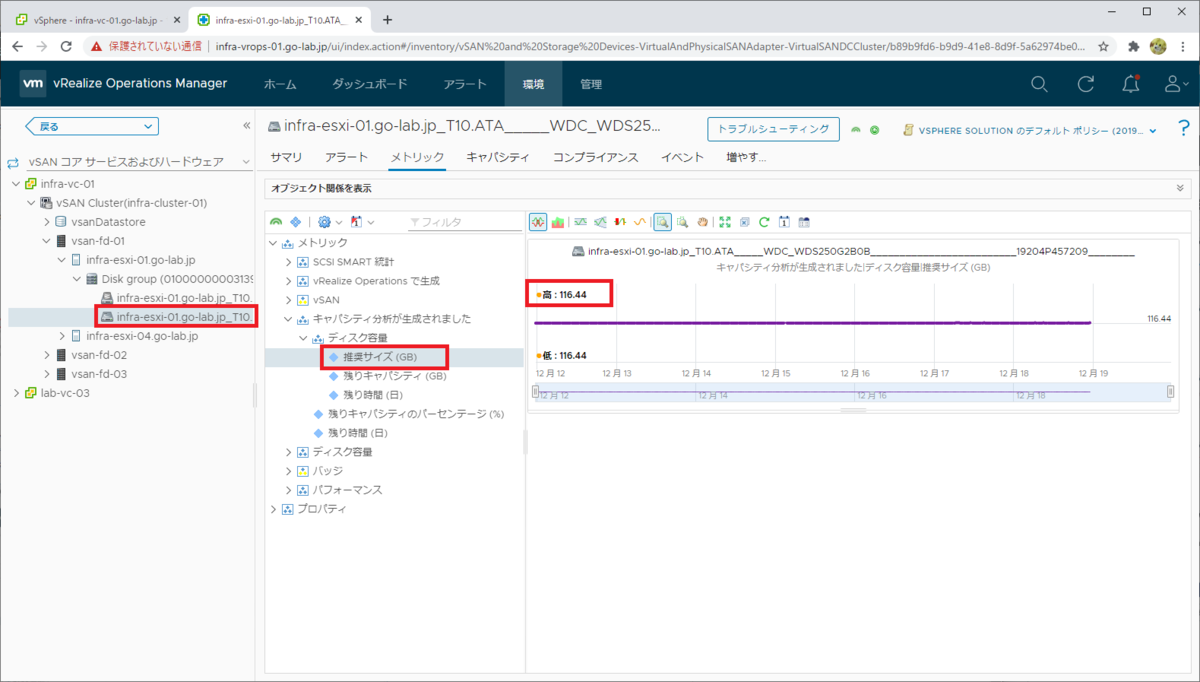Refresh charts with green arrow icon
Viewport: 1200px width, 682px height.
[x=764, y=221]
